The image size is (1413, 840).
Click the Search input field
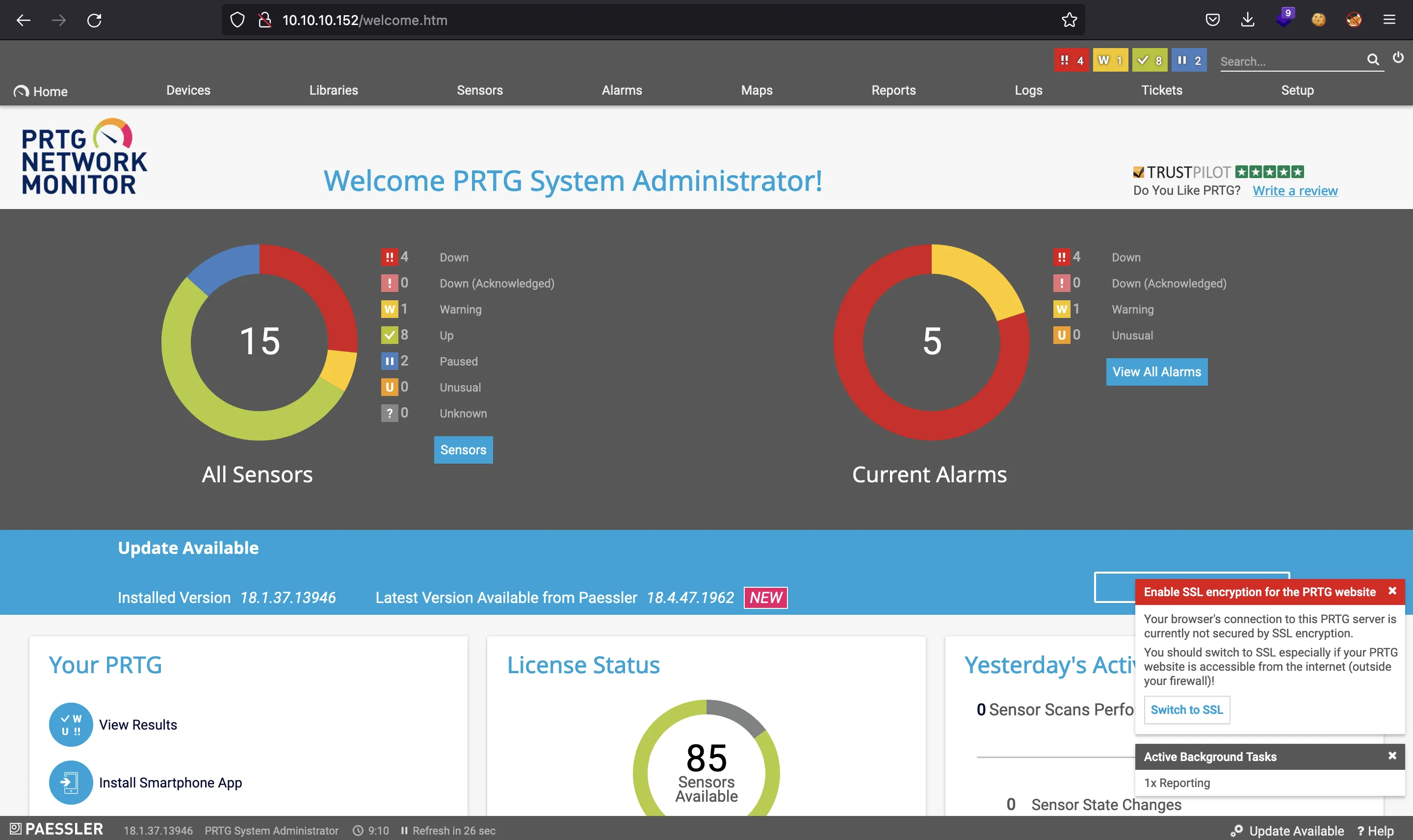[1291, 62]
